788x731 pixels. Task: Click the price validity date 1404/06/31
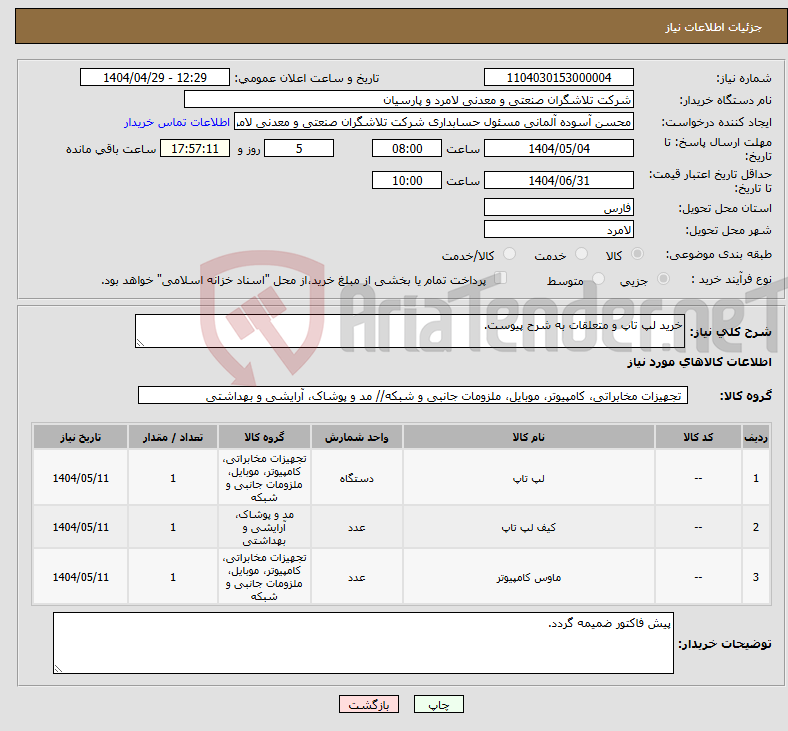558,180
